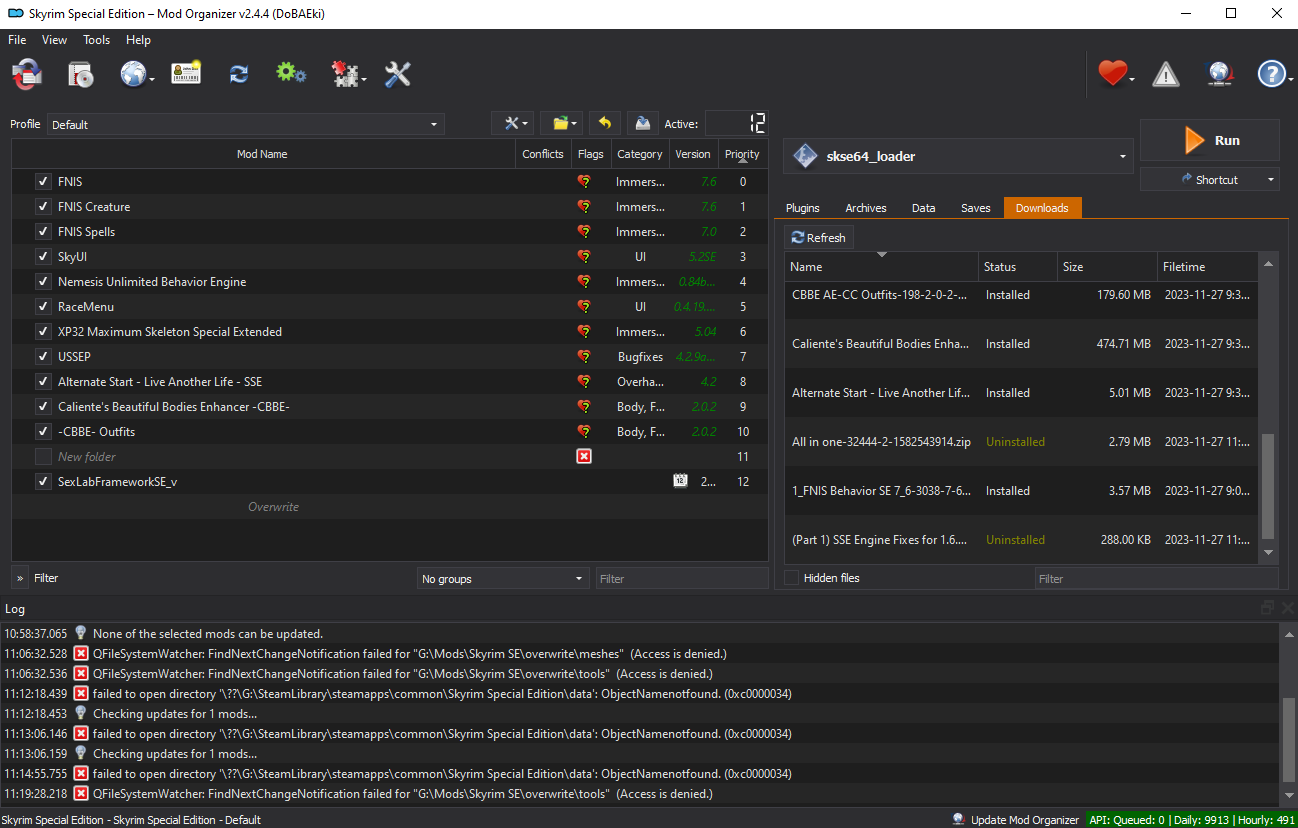Open the Shortcut dropdown
Image resolution: width=1298 pixels, height=828 pixels.
pos(1210,180)
